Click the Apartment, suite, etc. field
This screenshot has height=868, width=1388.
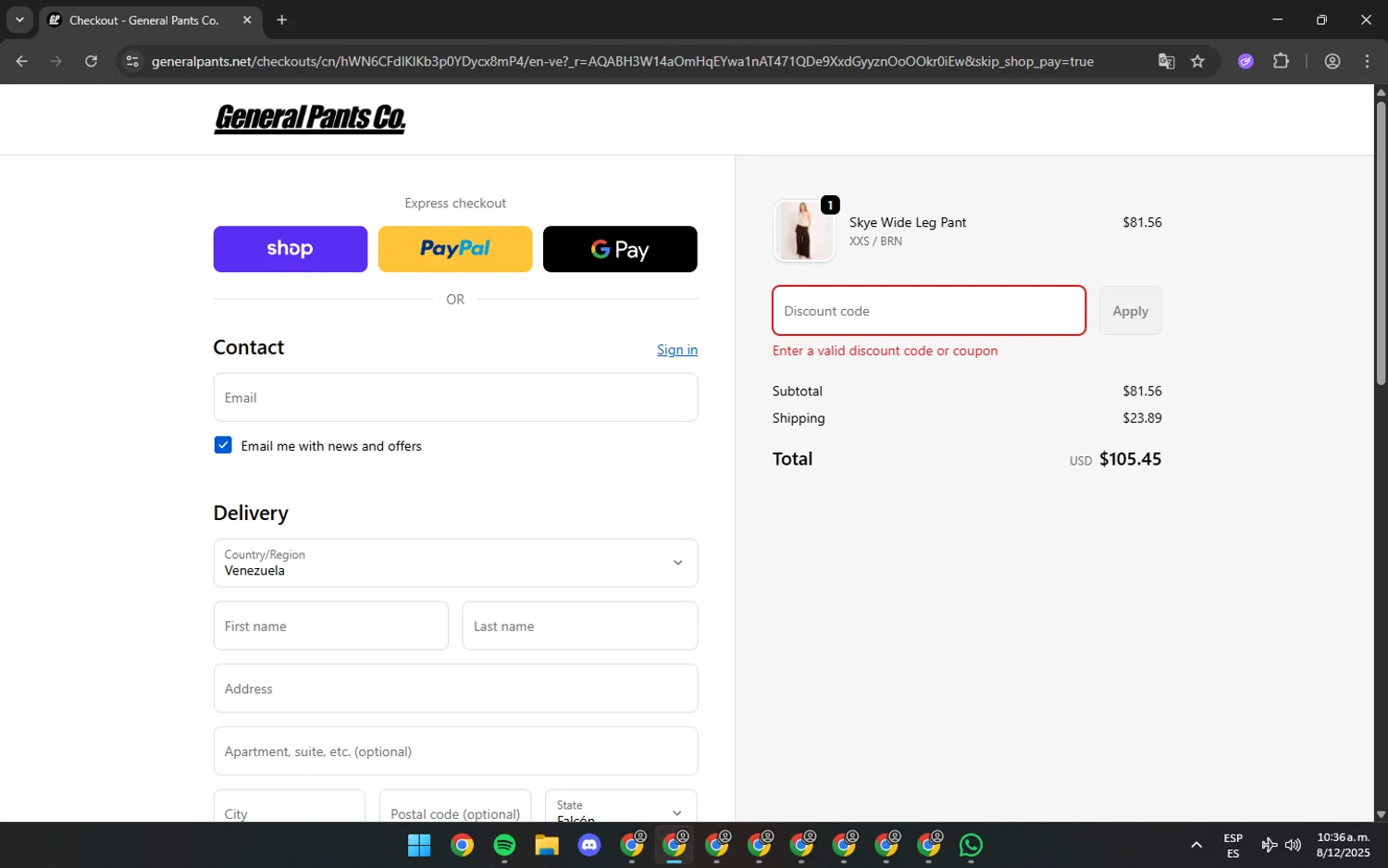click(x=455, y=751)
